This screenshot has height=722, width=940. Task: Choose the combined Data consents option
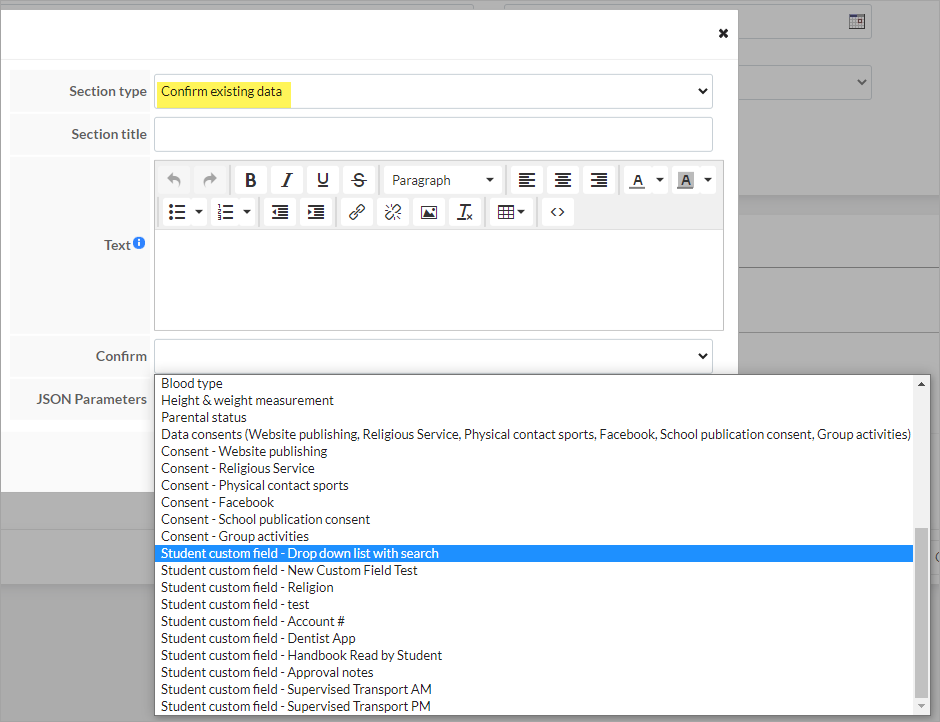tap(534, 434)
